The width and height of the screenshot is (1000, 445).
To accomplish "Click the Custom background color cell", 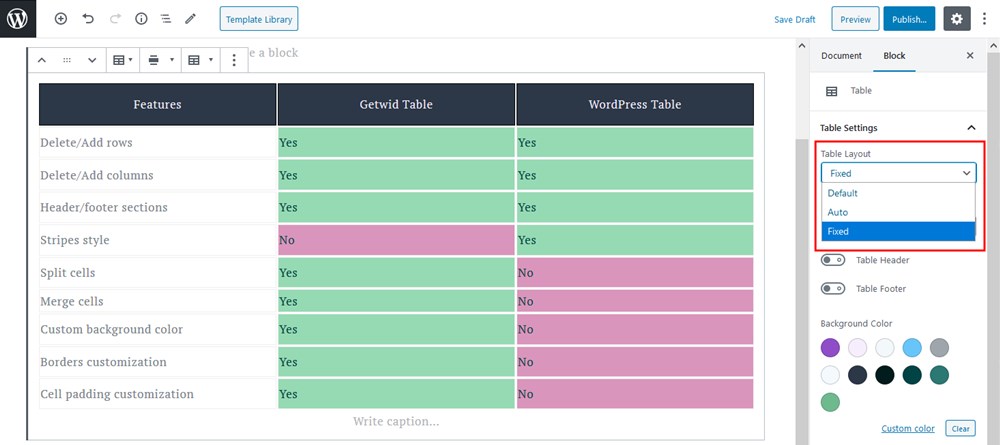I will [158, 329].
